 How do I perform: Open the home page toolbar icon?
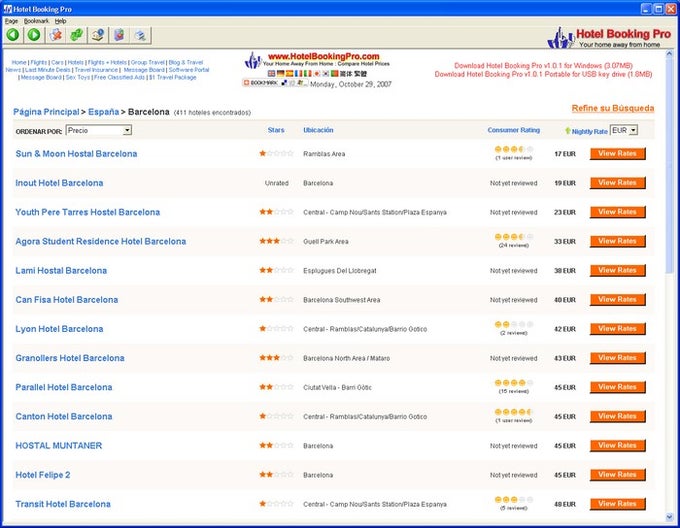[98, 35]
